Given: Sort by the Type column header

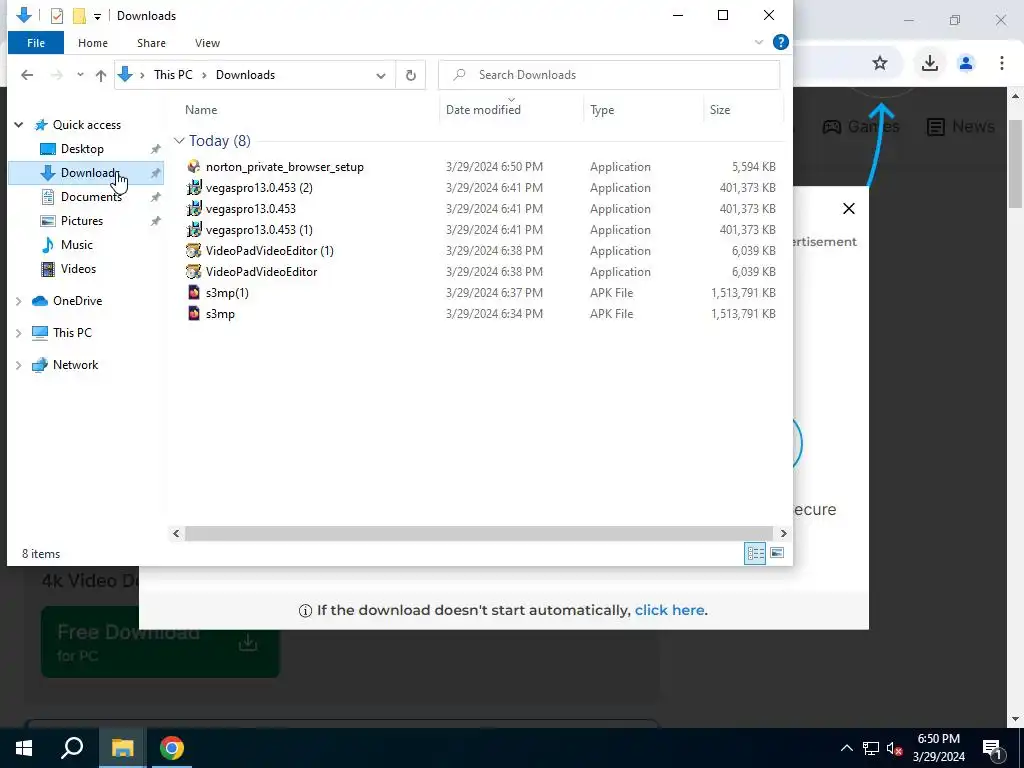Looking at the screenshot, I should (602, 110).
